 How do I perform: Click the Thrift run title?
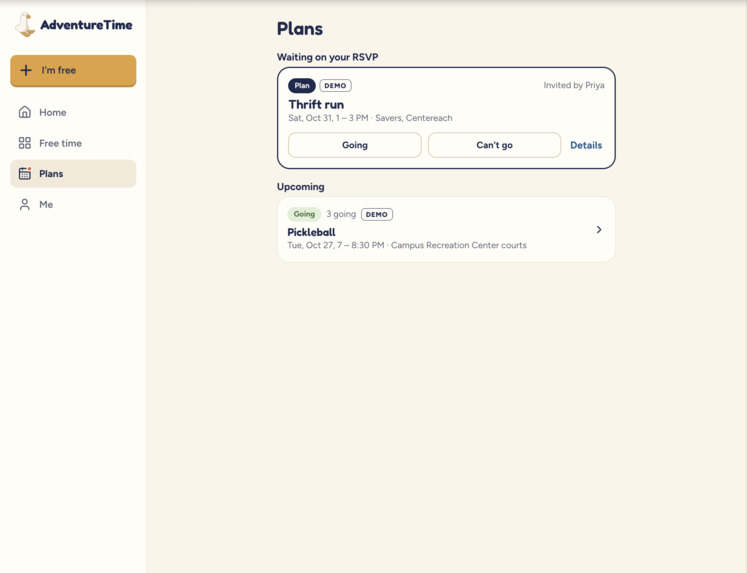(x=316, y=104)
